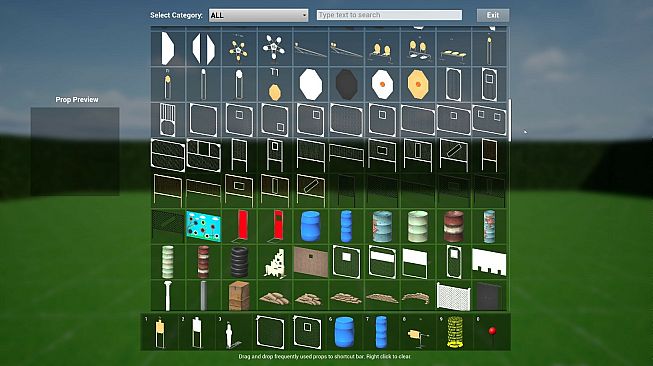This screenshot has width=653, height=366.
Task: Select the stack of black tires
Action: 239,262
